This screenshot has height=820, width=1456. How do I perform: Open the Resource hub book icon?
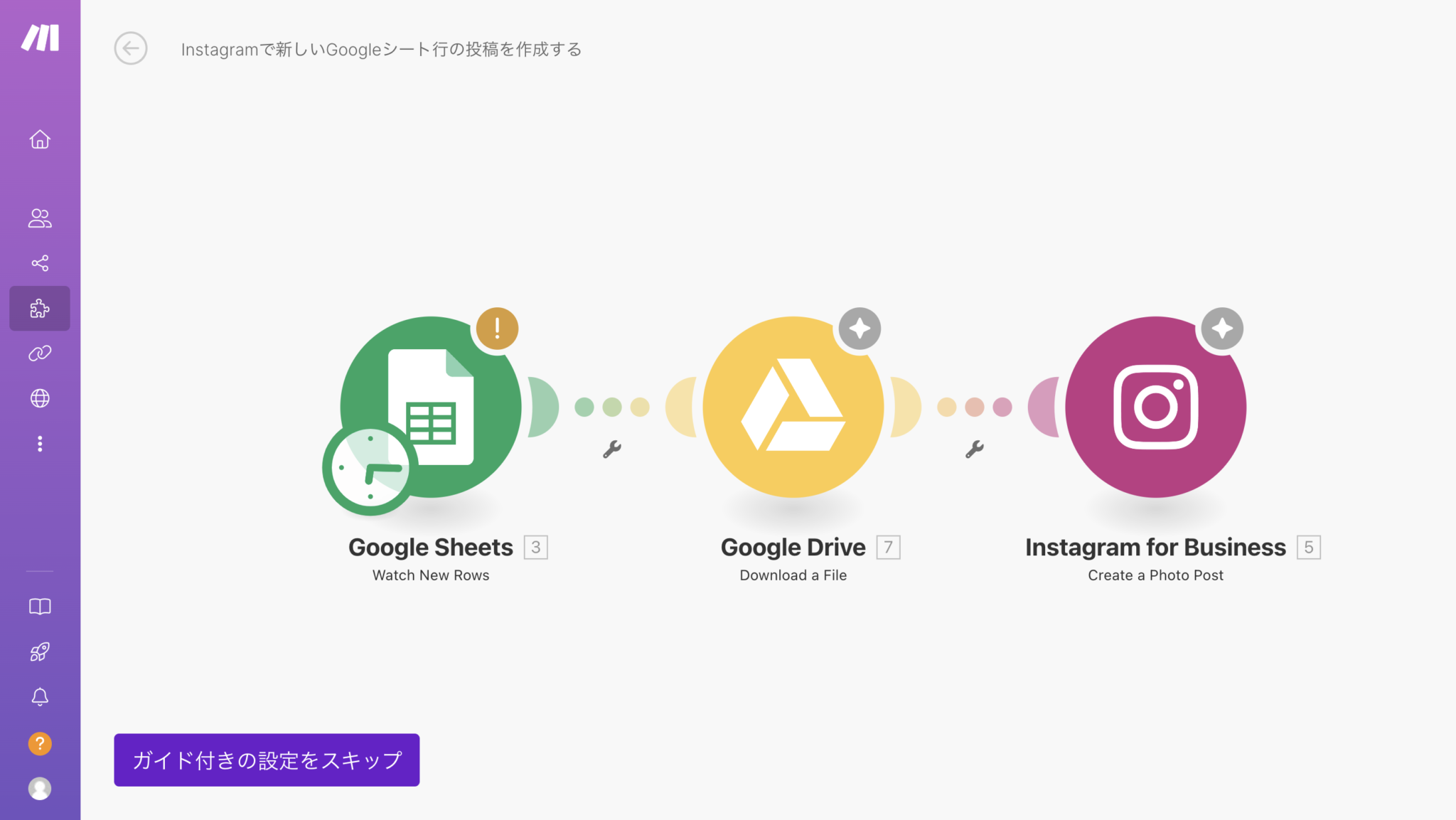click(x=40, y=607)
